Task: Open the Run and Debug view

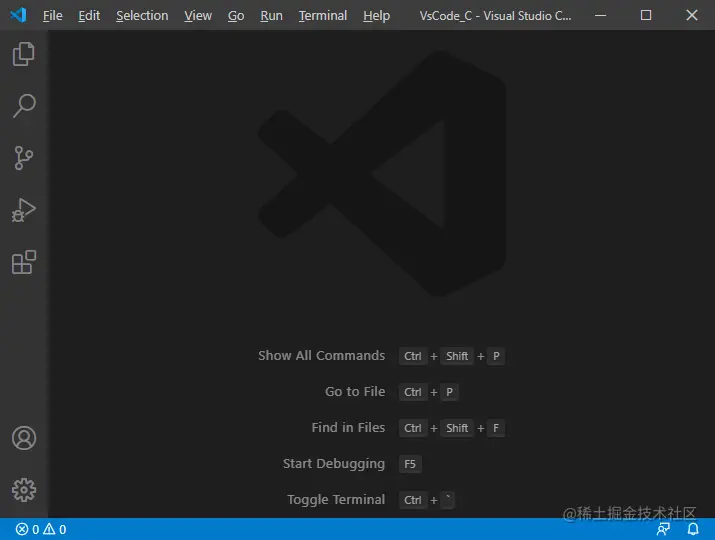Action: pos(24,210)
